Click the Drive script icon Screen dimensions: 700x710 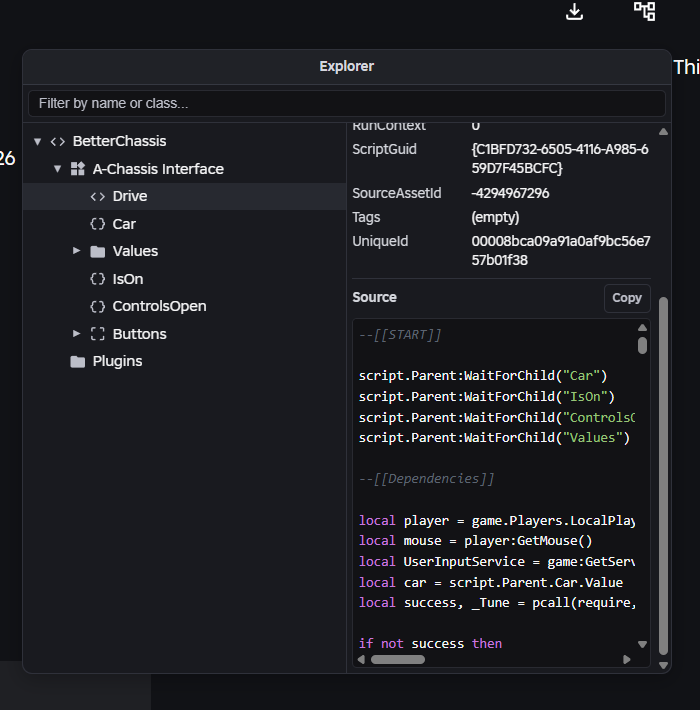click(x=98, y=196)
